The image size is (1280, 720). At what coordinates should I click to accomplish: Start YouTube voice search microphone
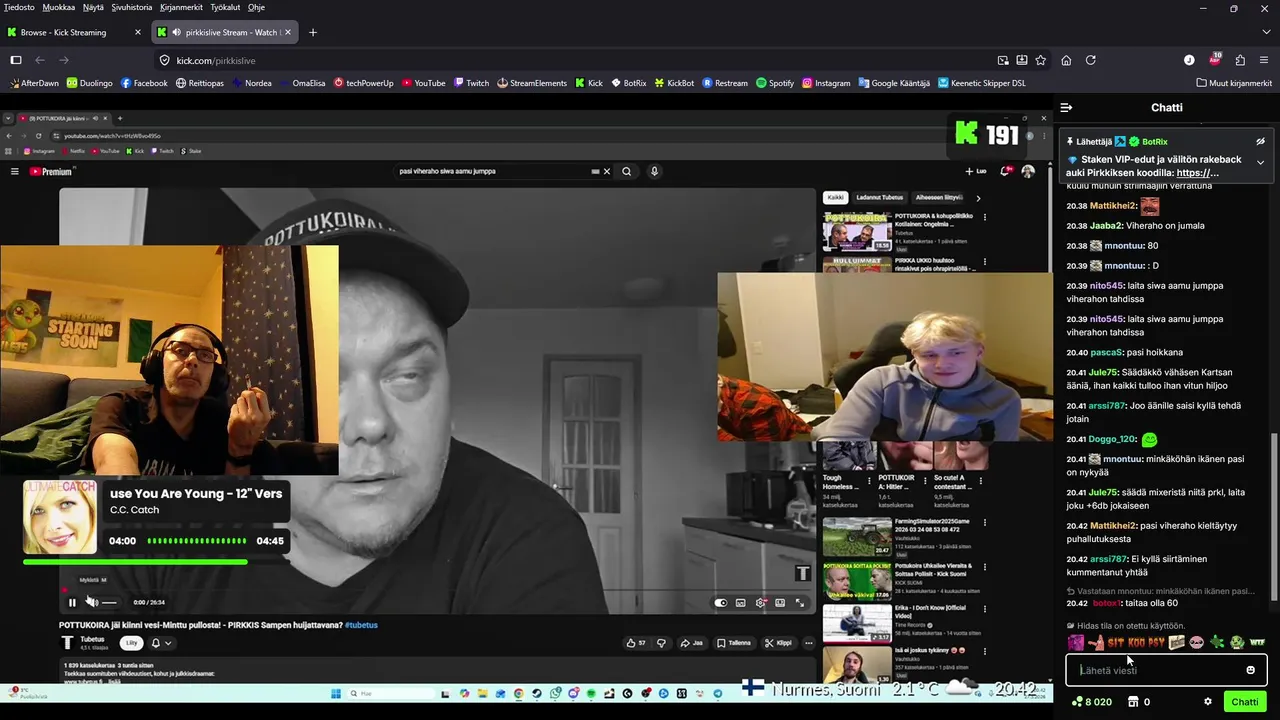(654, 171)
